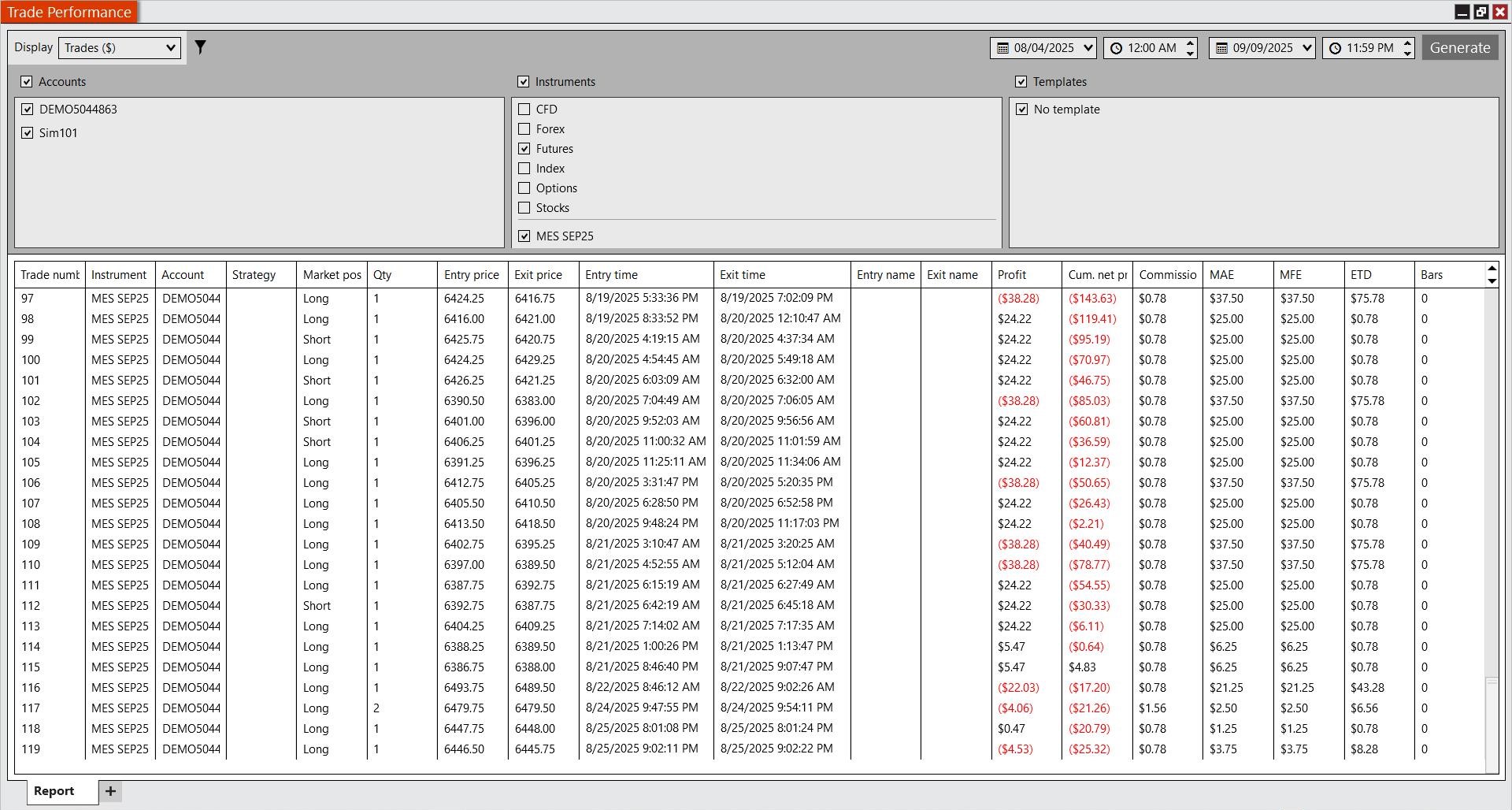Sort by MAE column header
The width and height of the screenshot is (1512, 810).
[x=1238, y=275]
